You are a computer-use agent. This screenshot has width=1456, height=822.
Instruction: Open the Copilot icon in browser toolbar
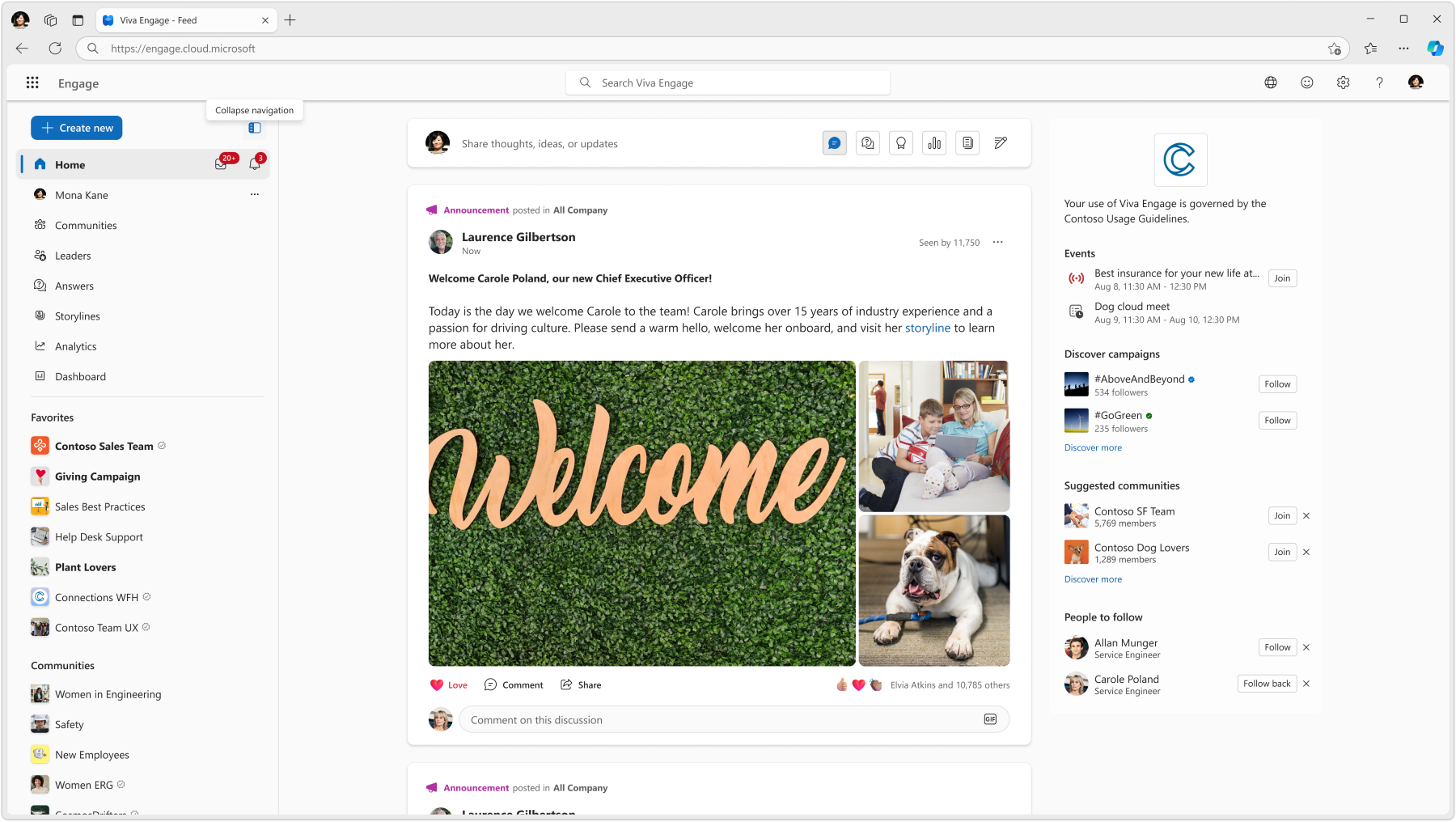(1435, 49)
